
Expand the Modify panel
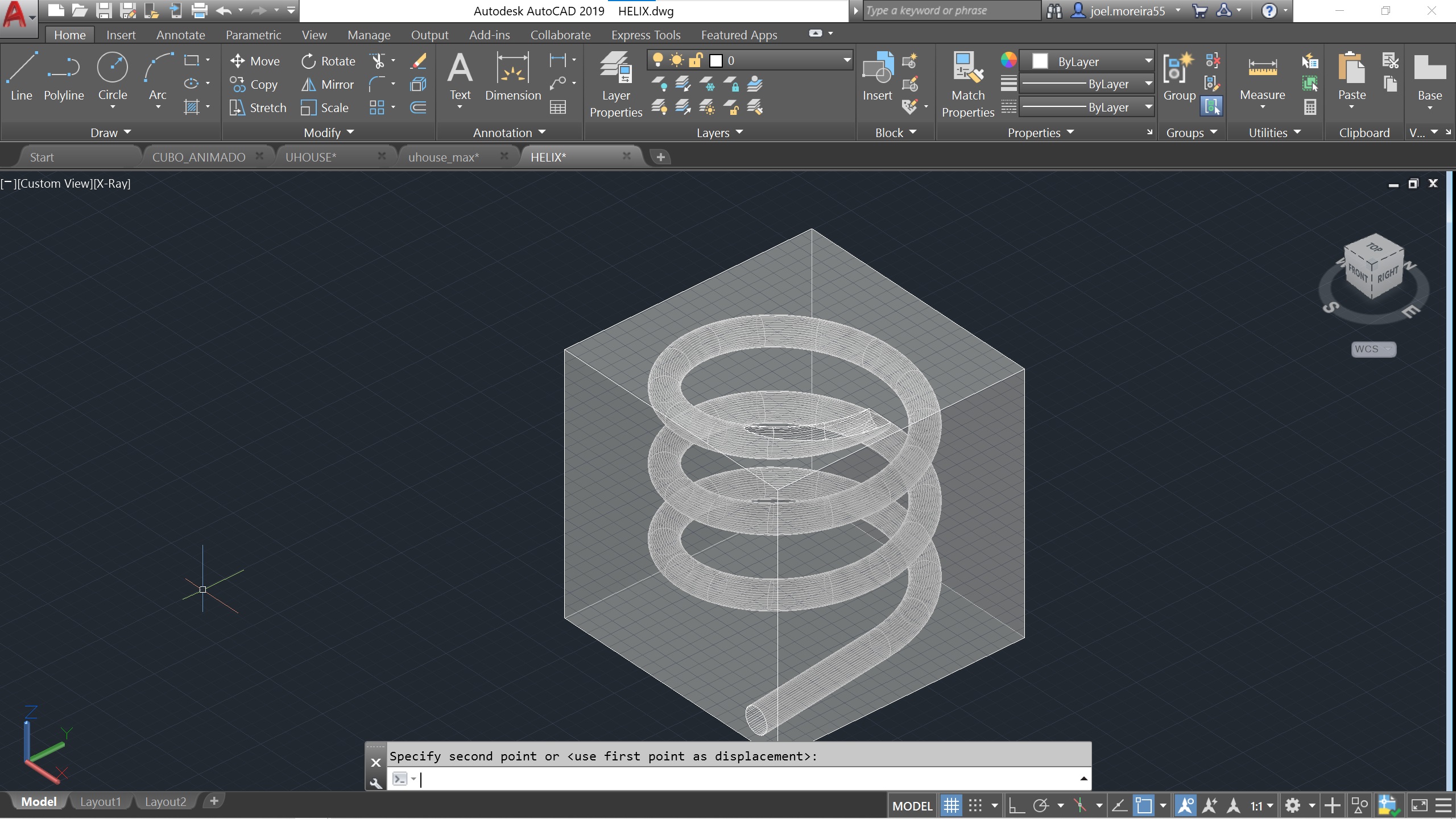329,133
